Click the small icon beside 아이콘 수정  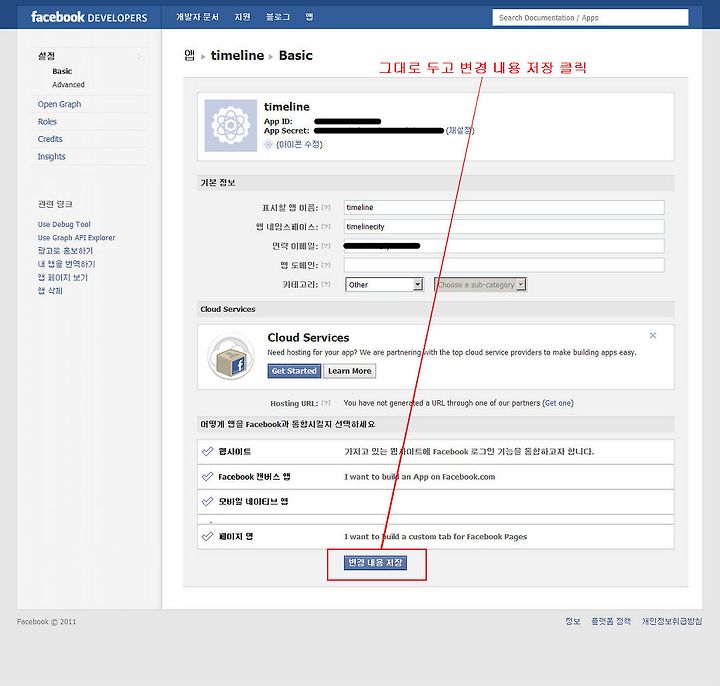[x=268, y=145]
